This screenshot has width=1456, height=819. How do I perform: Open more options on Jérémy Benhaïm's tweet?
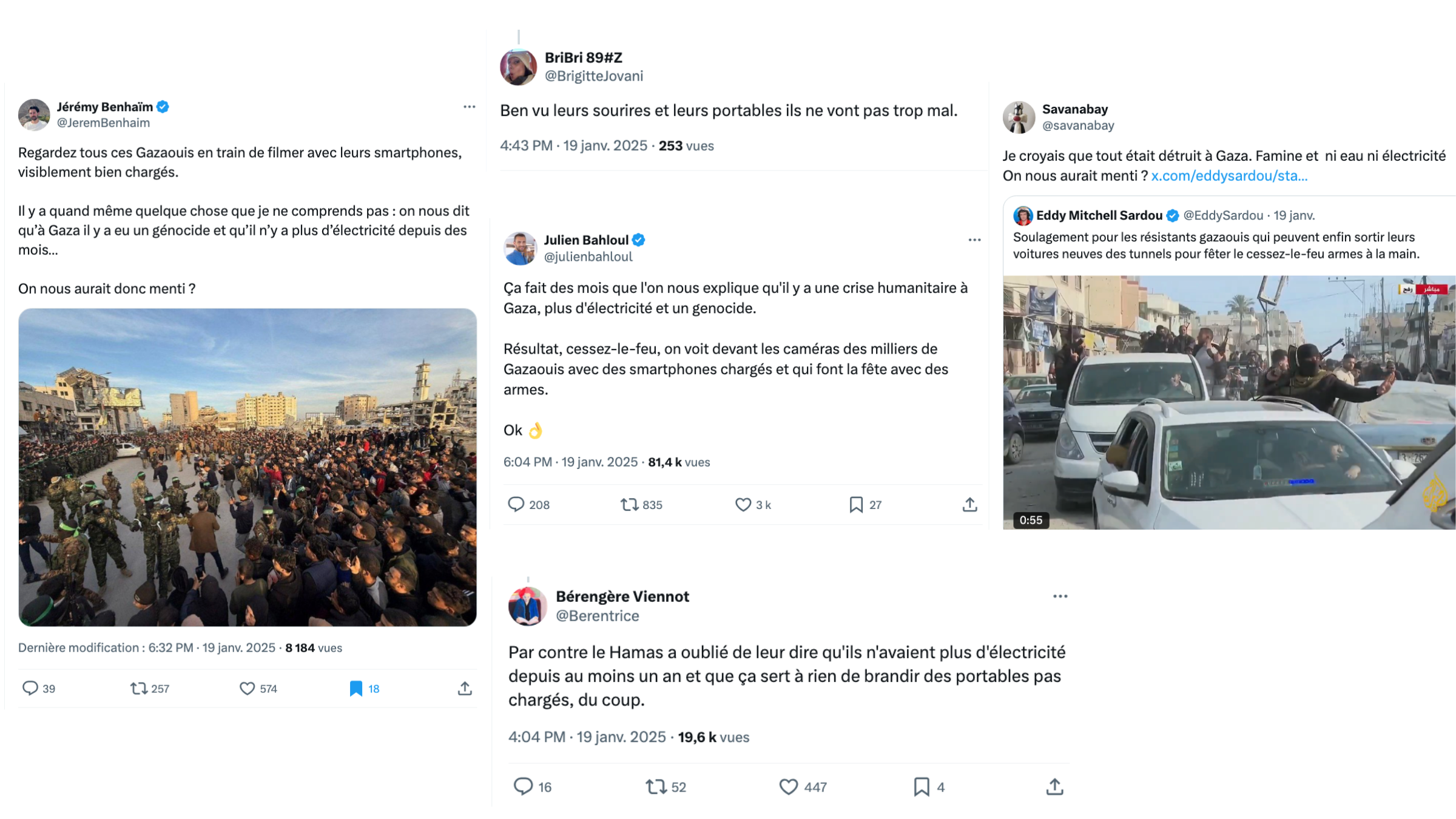[469, 107]
